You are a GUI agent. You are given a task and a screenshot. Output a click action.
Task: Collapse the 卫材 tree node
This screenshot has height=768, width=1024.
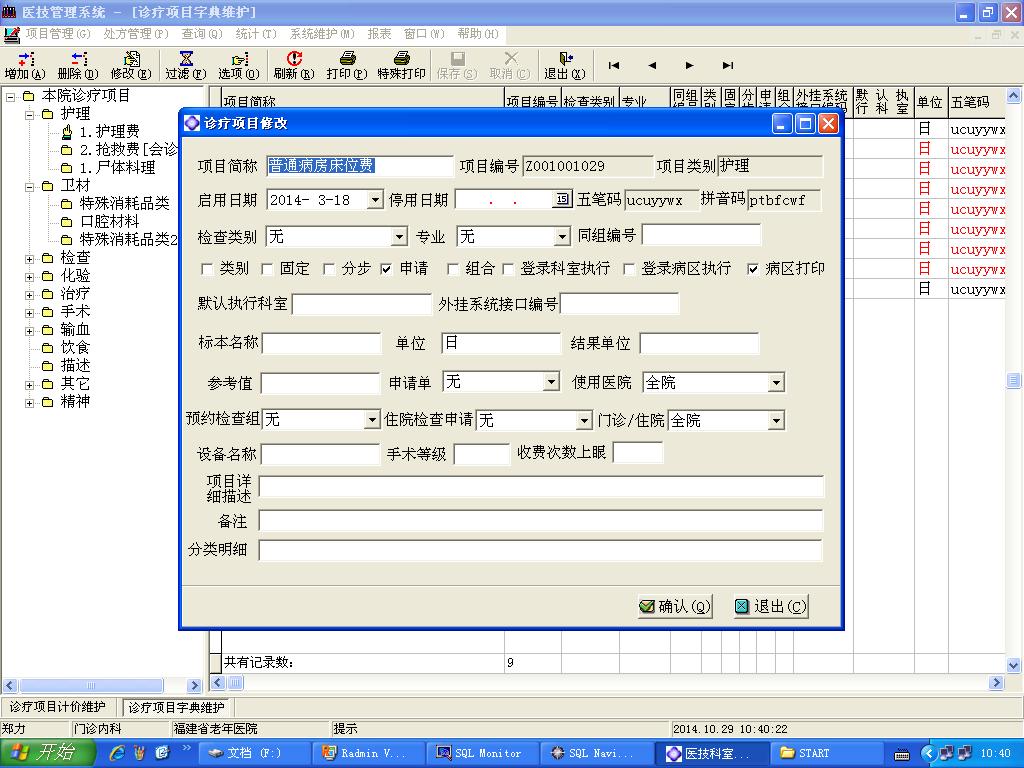29,187
